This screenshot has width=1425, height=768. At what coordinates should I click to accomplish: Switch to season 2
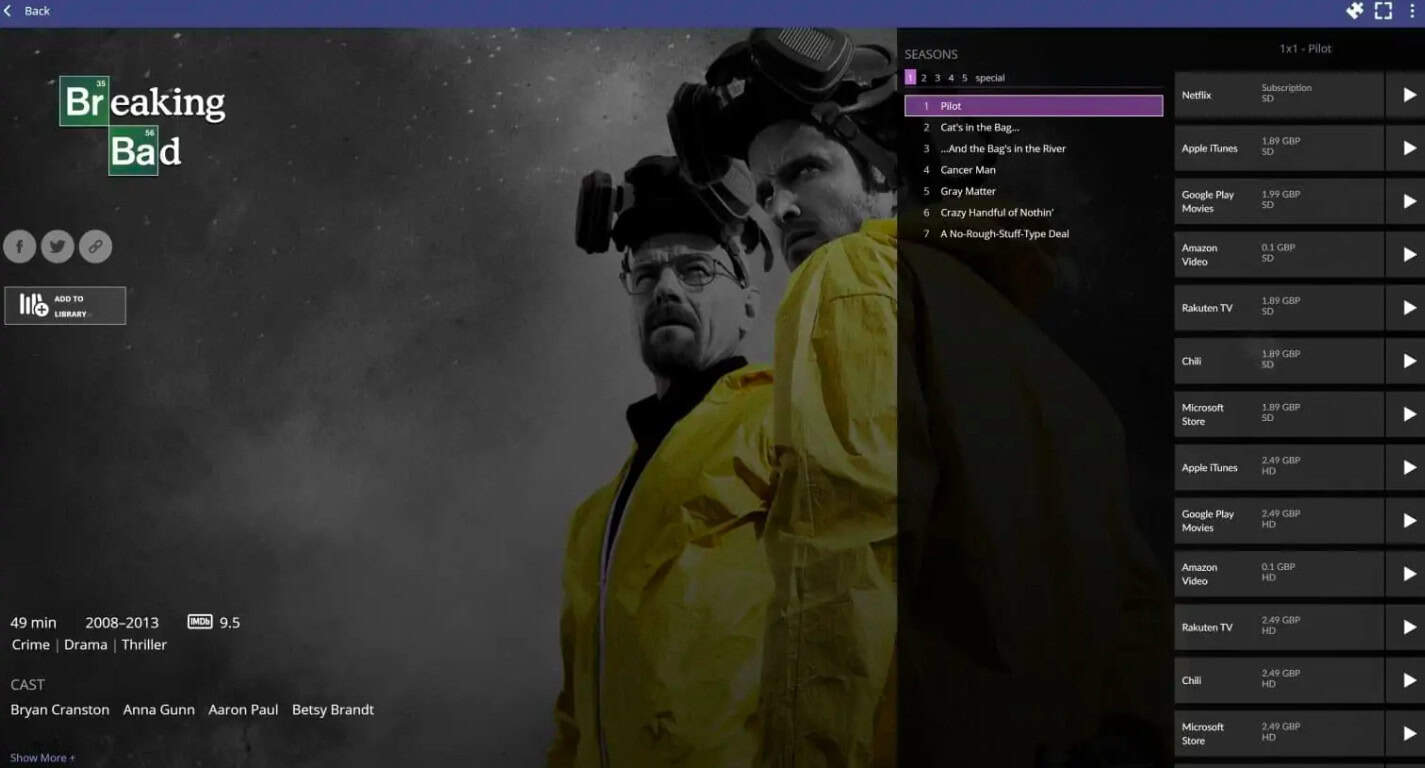tap(924, 78)
